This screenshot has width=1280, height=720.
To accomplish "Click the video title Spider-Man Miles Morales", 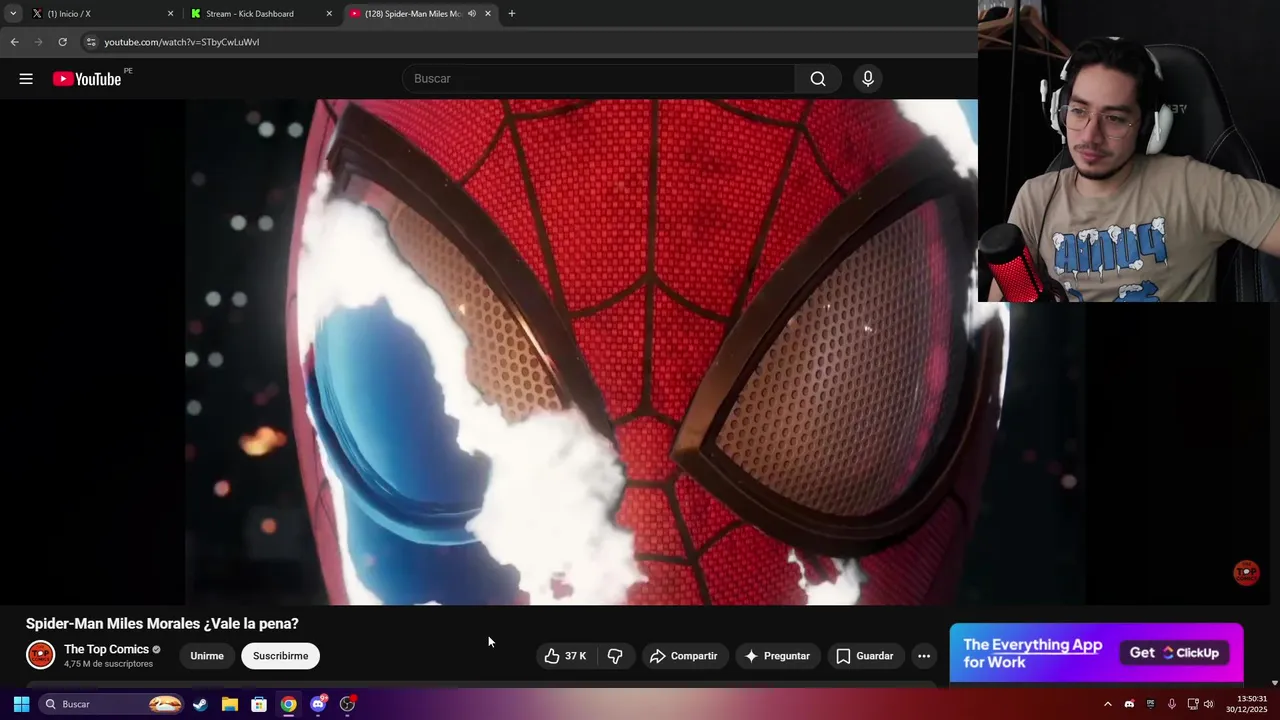I will [x=162, y=623].
